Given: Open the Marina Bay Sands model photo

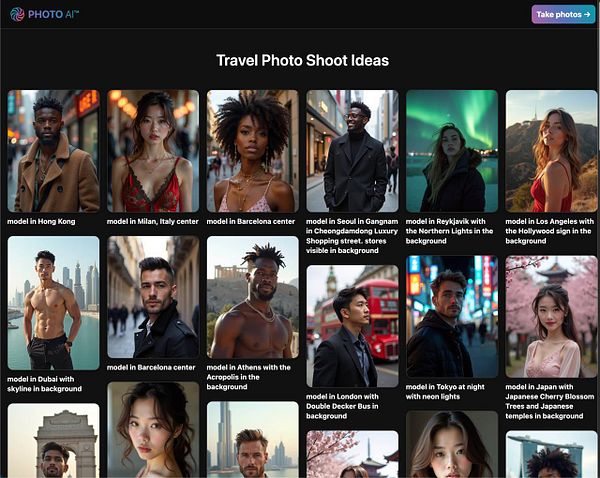Looking at the screenshot, I should [551, 454].
